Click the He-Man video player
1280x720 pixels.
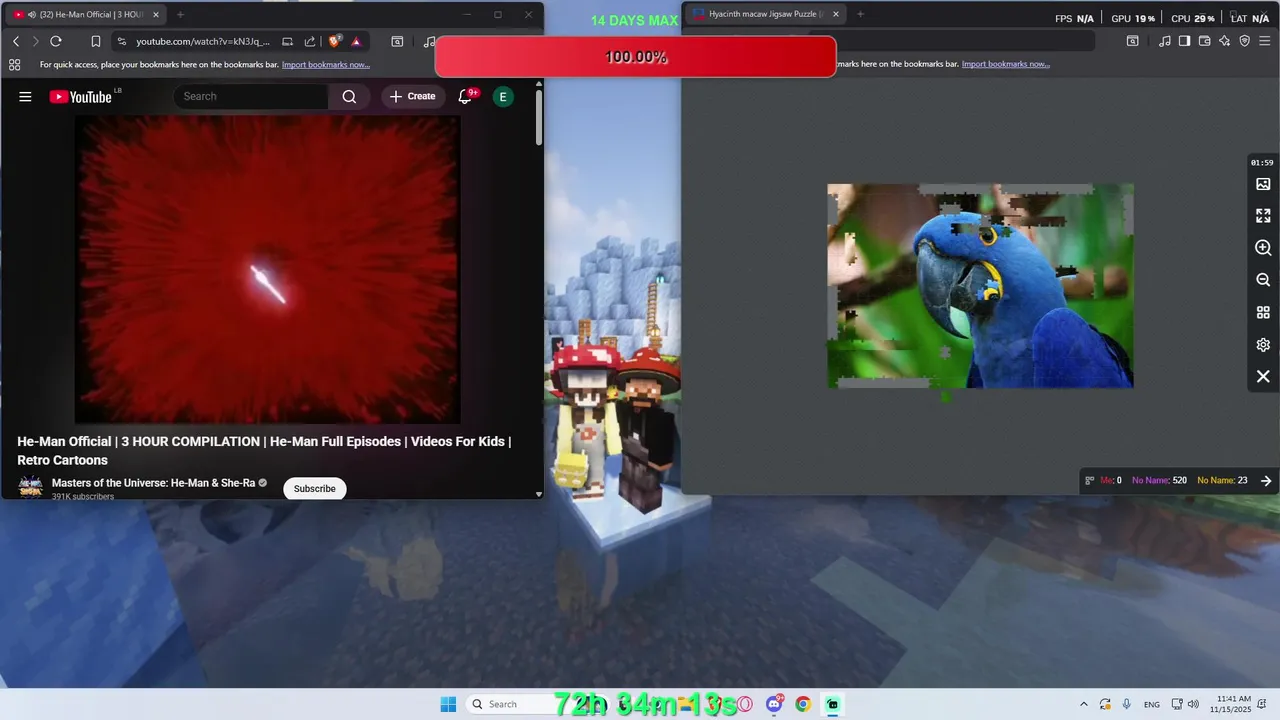268,269
